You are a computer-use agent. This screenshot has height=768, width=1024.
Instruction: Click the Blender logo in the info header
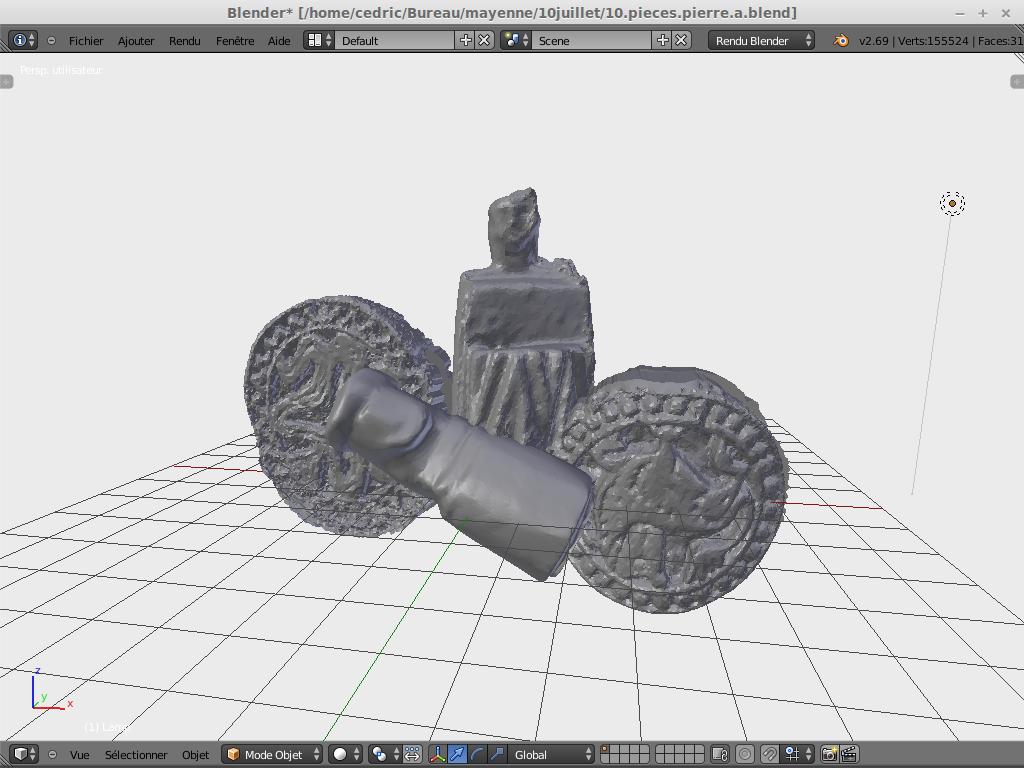pos(841,41)
